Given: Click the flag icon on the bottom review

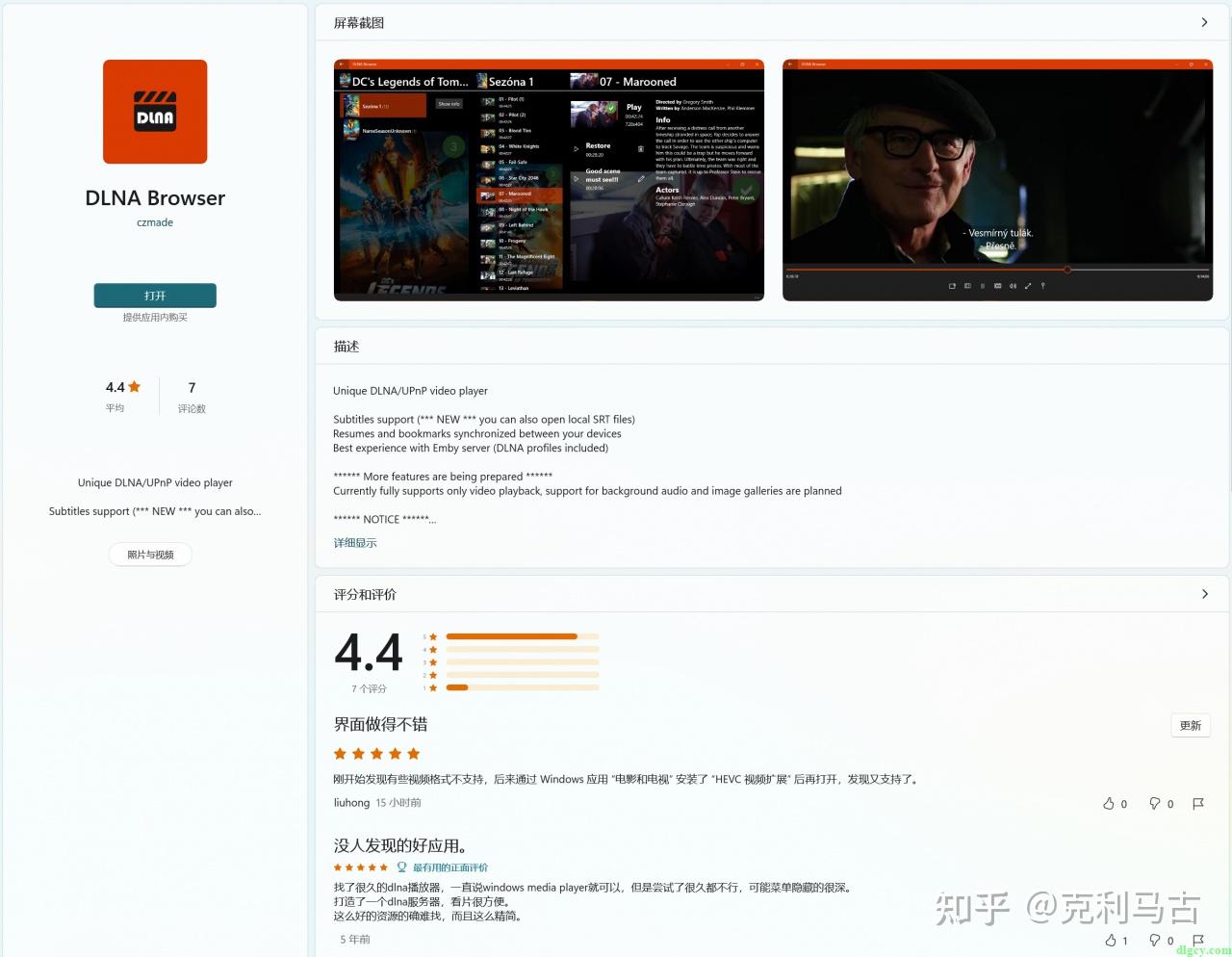Looking at the screenshot, I should click(1198, 940).
